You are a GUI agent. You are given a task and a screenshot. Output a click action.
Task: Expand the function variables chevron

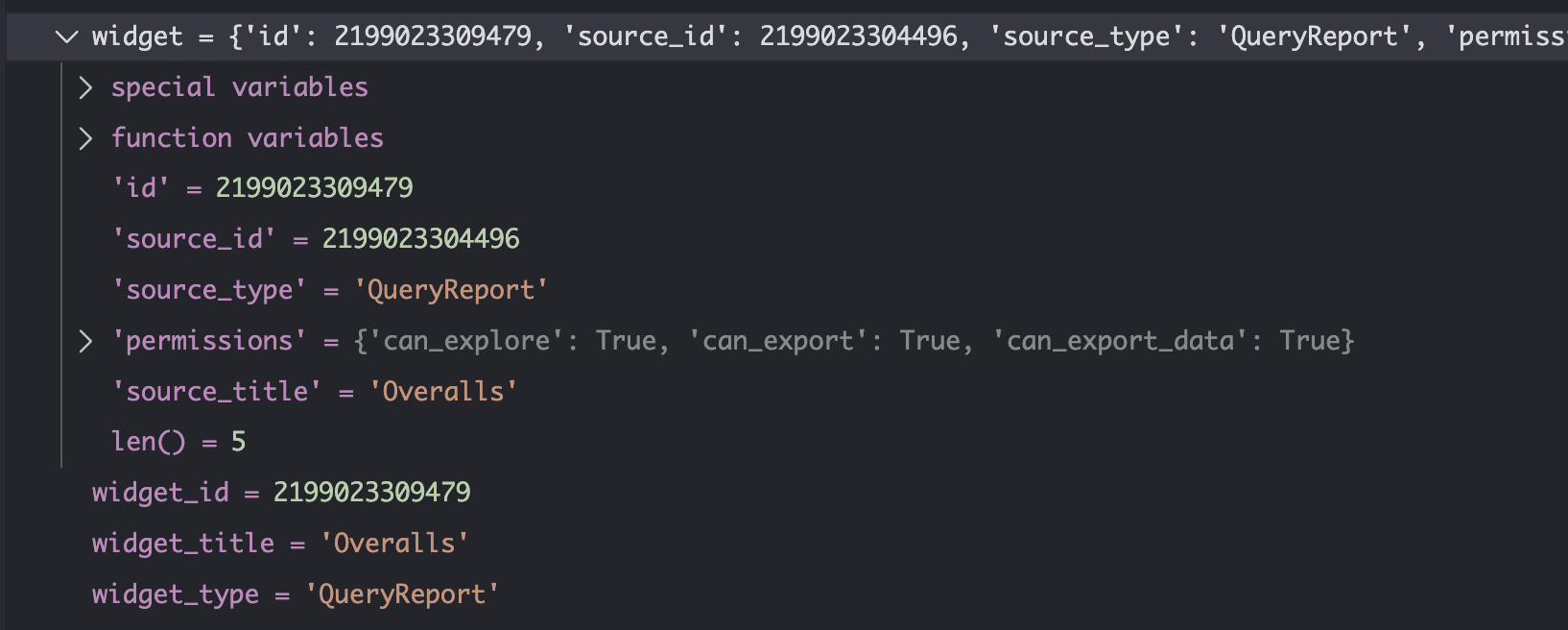(x=86, y=139)
